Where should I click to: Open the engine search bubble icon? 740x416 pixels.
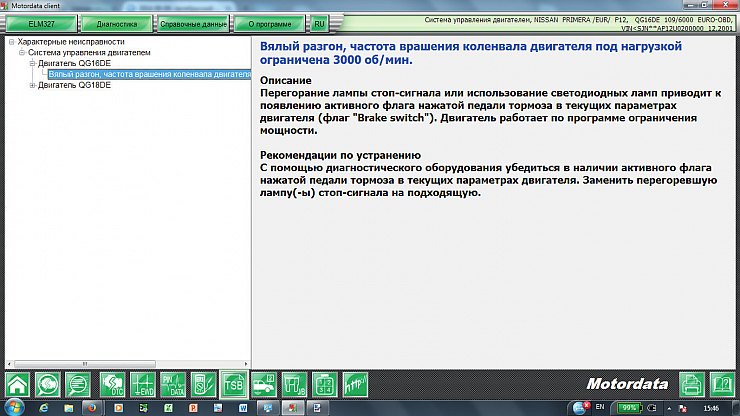48,385
